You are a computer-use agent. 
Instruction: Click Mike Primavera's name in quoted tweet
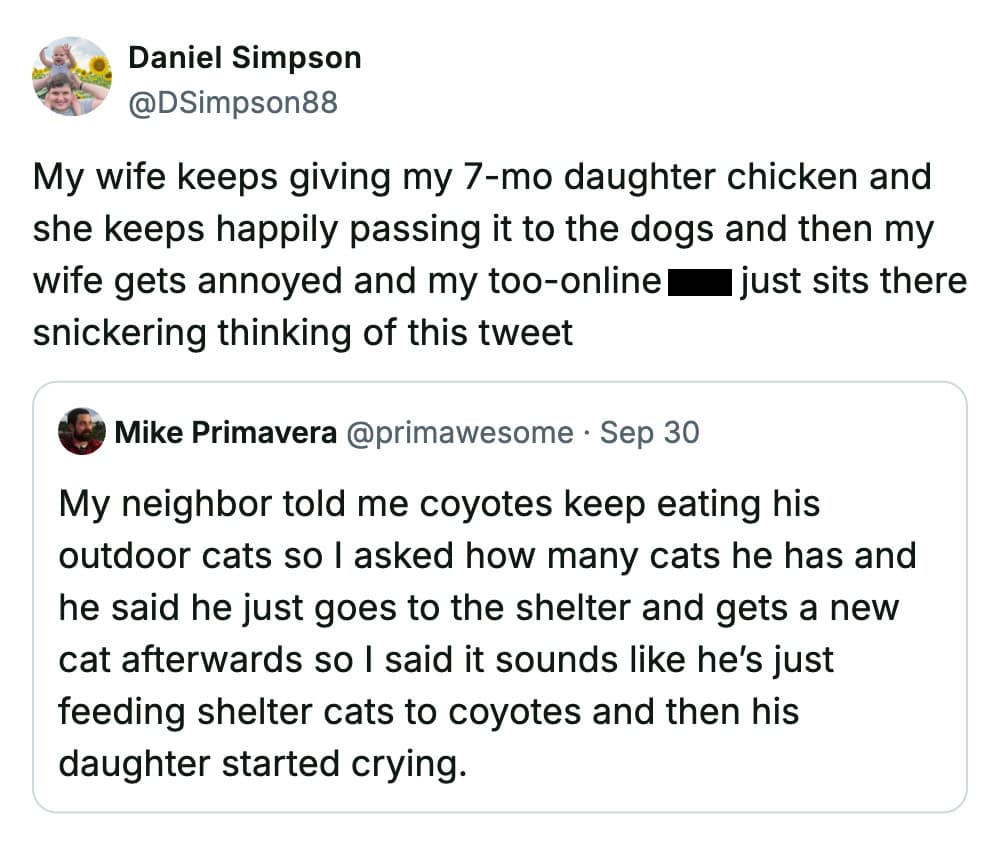click(x=226, y=432)
